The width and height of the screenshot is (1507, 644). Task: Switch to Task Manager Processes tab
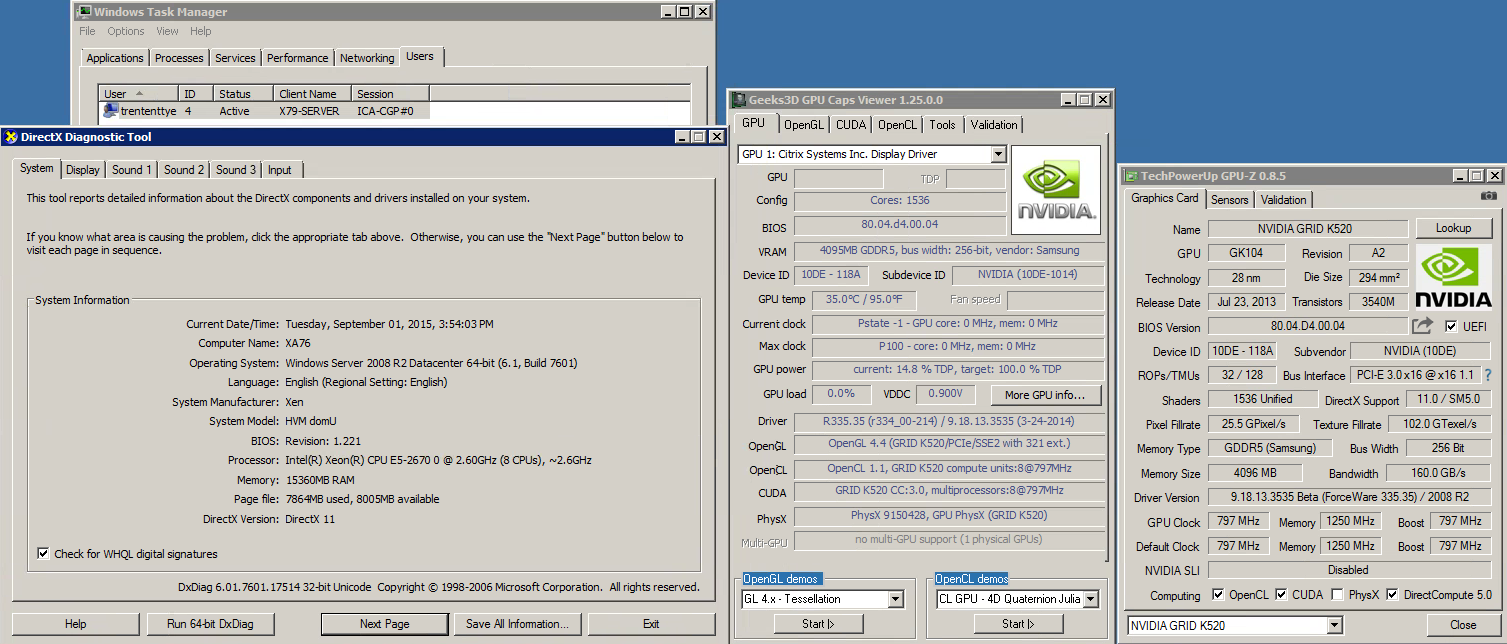(179, 58)
